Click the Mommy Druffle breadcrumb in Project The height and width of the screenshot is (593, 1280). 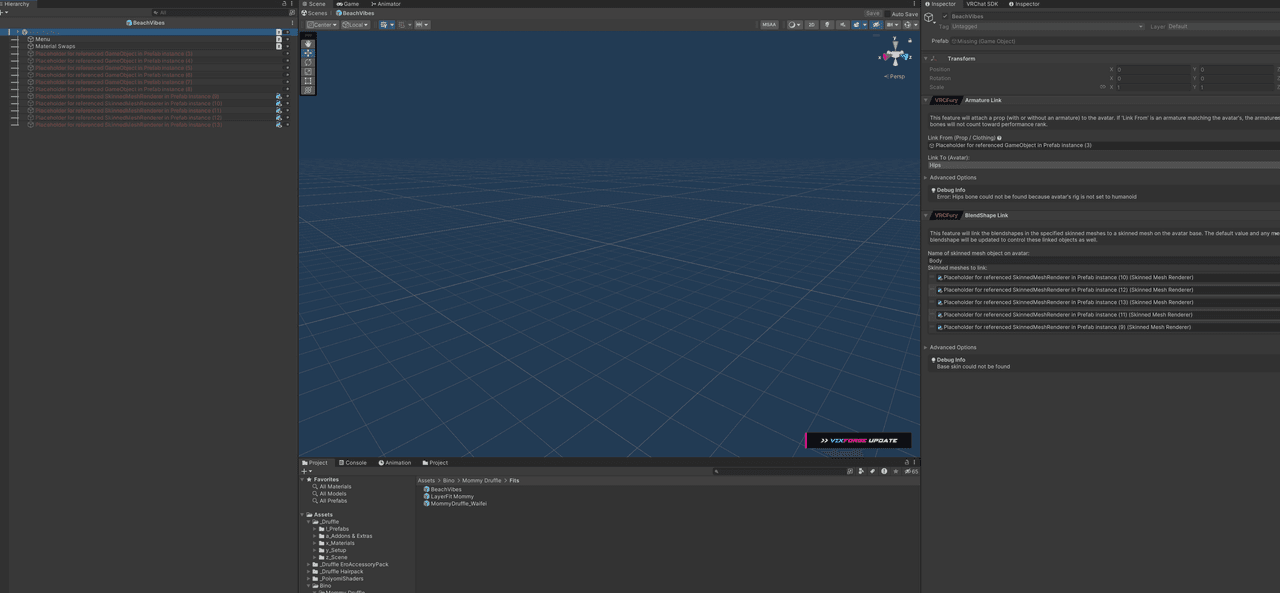[x=482, y=480]
